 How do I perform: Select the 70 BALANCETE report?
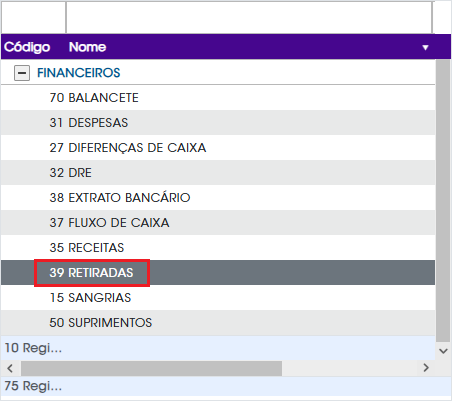(218, 97)
